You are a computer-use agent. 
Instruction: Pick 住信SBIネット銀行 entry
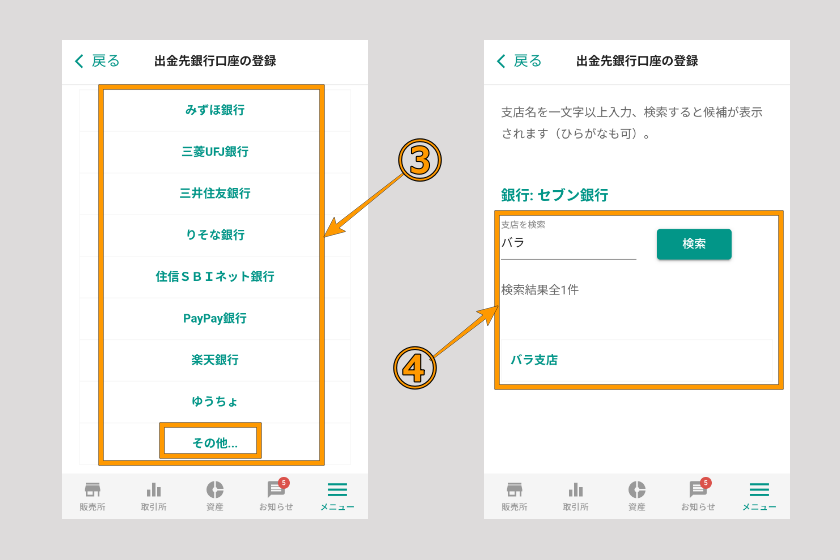(215, 277)
